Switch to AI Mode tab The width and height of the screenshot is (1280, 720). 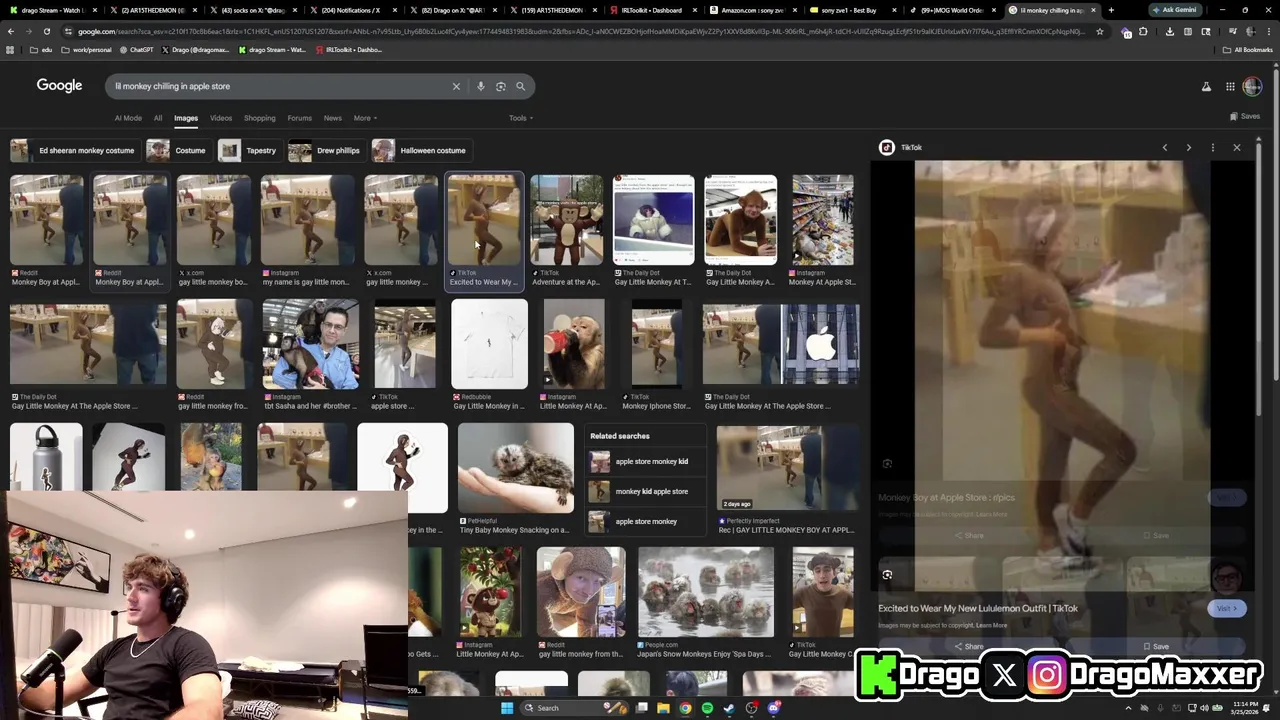(128, 118)
